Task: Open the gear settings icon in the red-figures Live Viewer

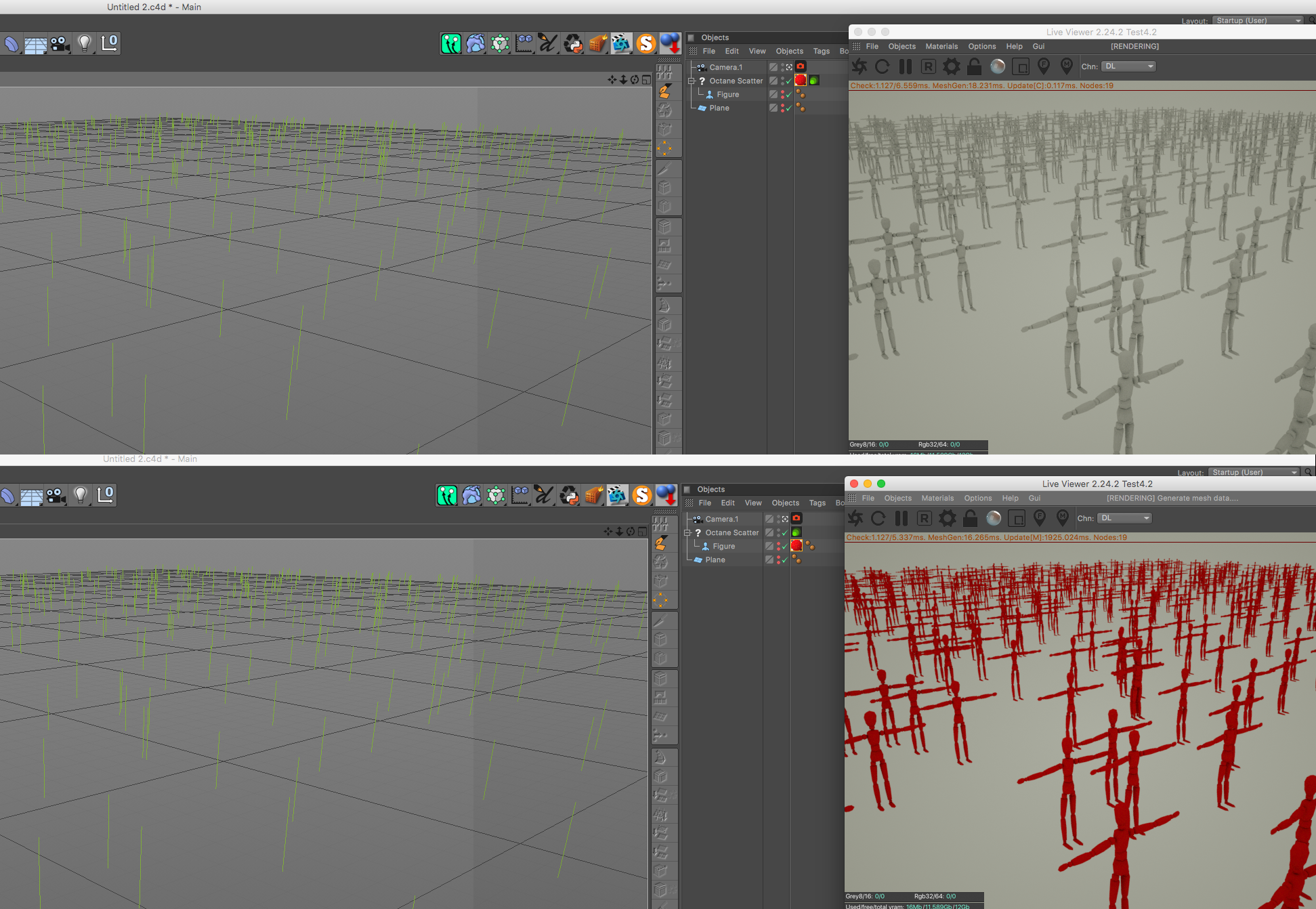Action: [947, 518]
